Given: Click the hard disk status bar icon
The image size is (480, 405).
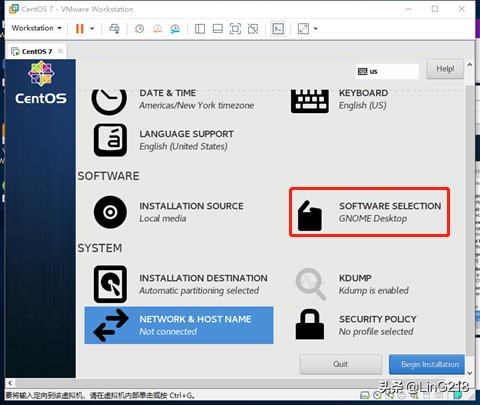Looking at the screenshot, I should coord(365,396).
